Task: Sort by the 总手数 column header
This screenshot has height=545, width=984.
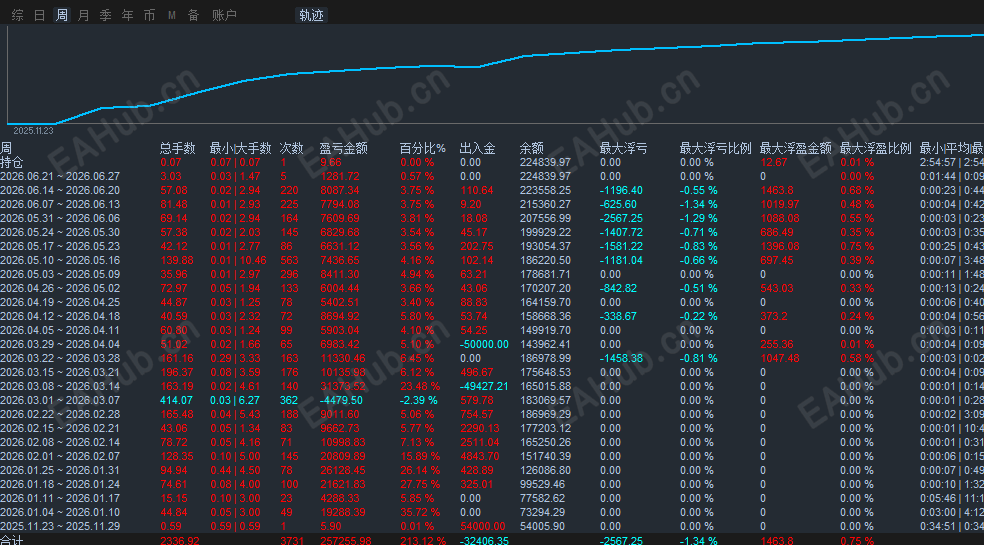Action: [178, 148]
